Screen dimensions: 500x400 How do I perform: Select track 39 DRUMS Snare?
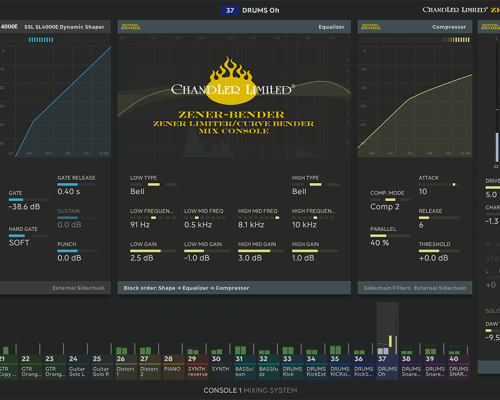(x=435, y=367)
